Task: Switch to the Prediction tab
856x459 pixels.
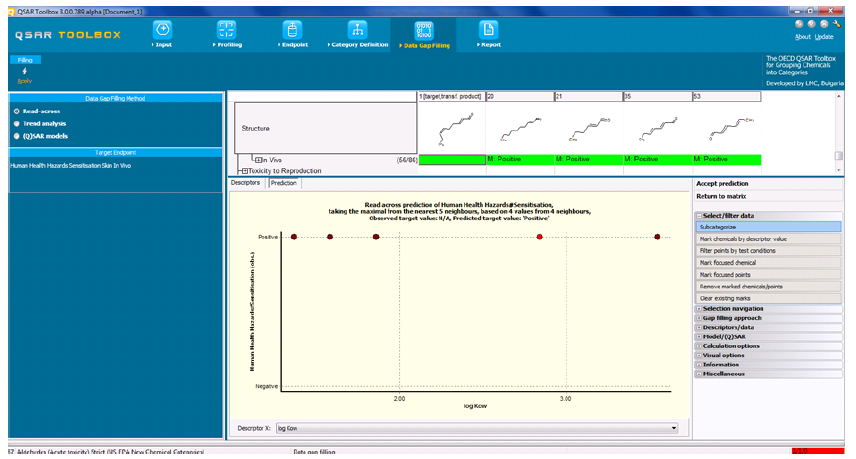Action: 284,183
